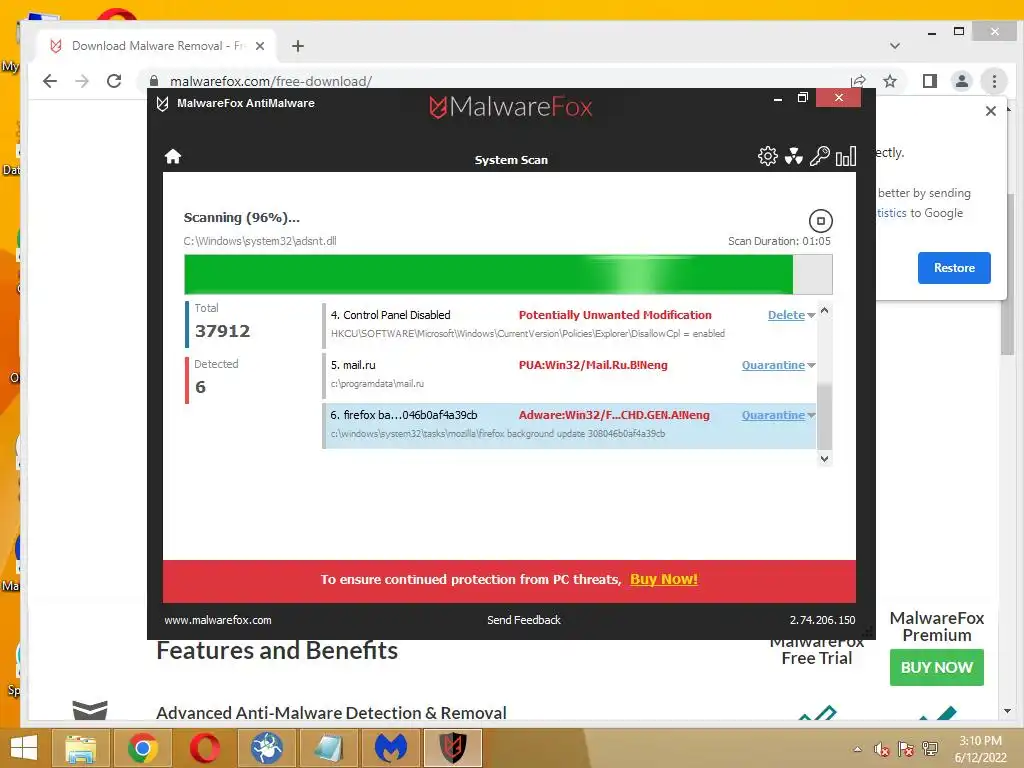Viewport: 1024px width, 768px height.
Task: Click the results list scrollbar thumb
Action: pyautogui.click(x=824, y=415)
